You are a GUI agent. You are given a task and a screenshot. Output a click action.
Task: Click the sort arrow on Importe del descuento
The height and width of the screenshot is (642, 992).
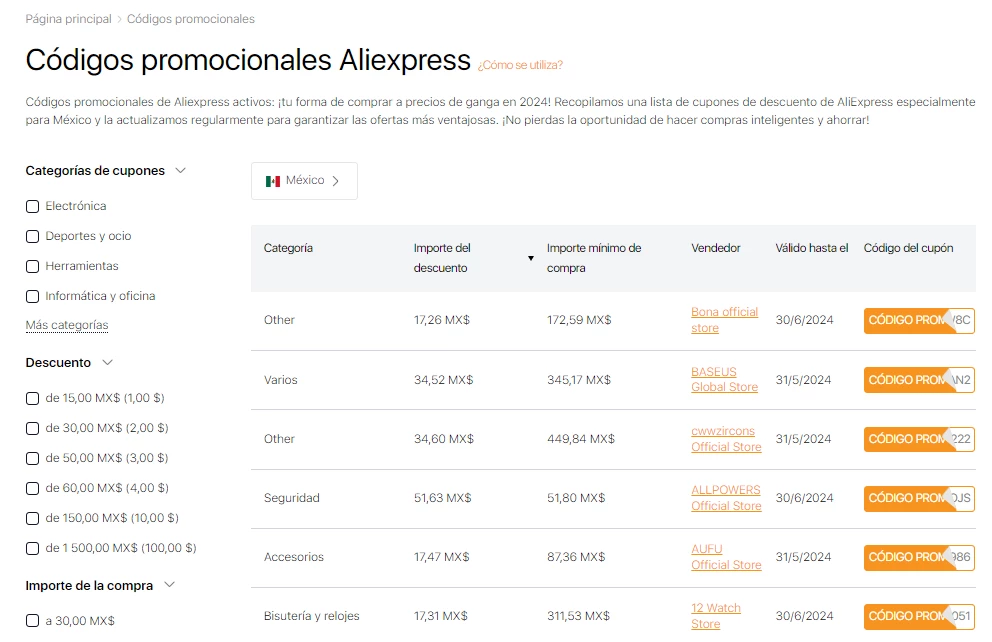pos(531,258)
